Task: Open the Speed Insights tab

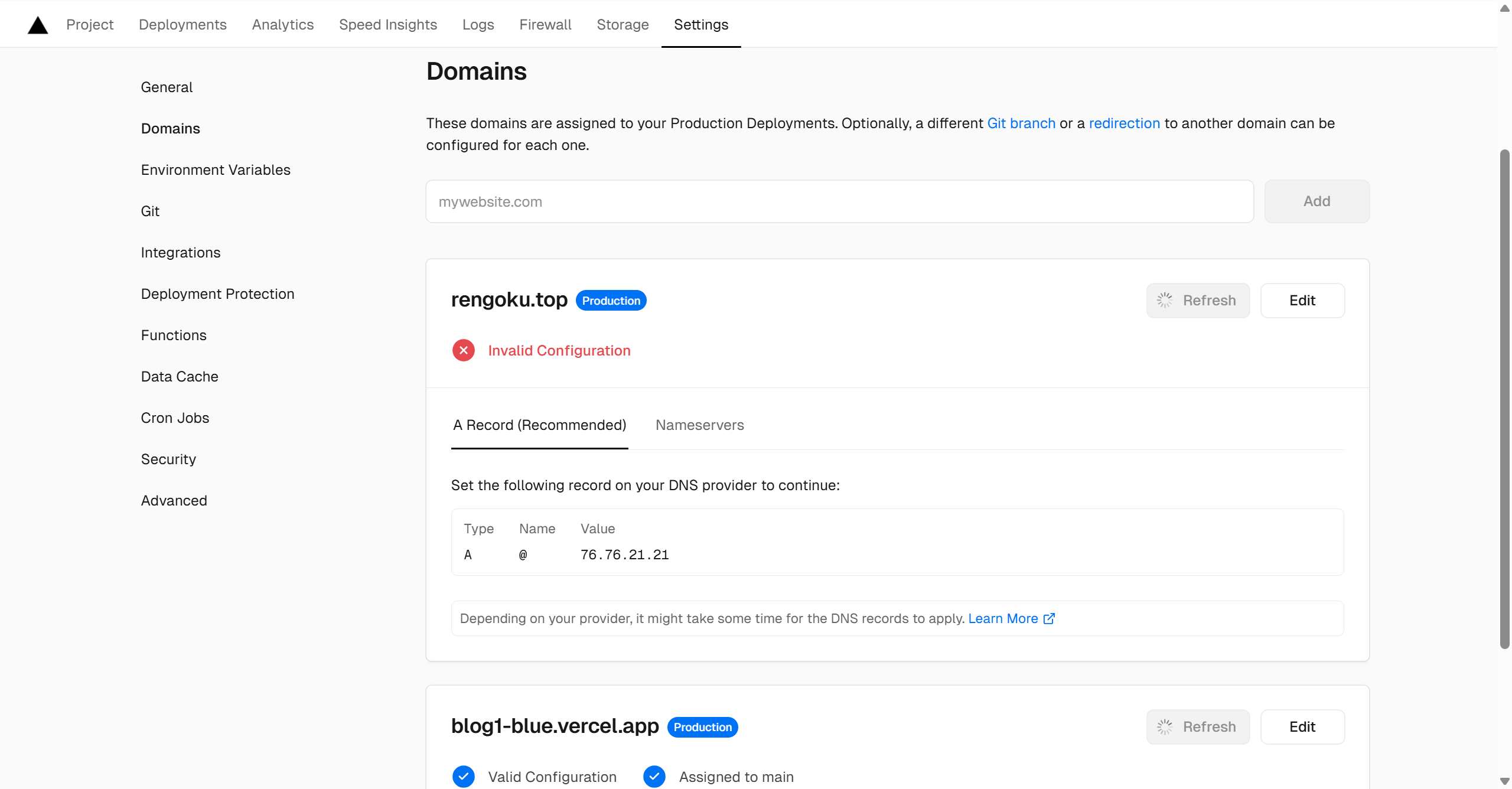Action: coord(388,25)
